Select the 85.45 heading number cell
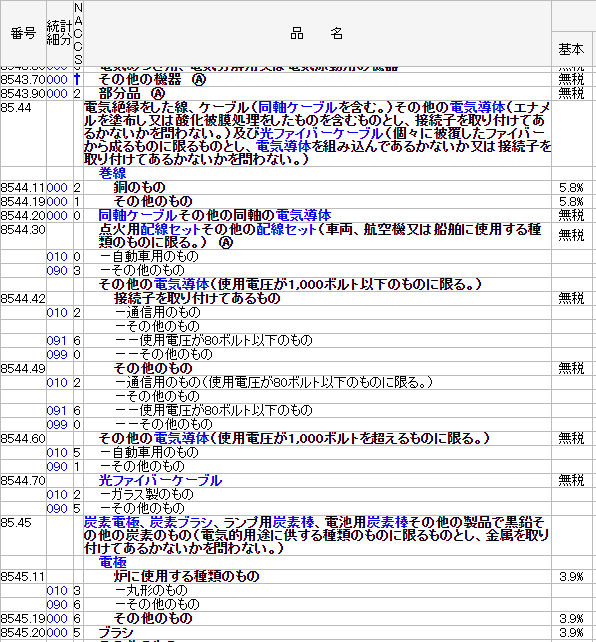The width and height of the screenshot is (596, 642). [x=23, y=536]
